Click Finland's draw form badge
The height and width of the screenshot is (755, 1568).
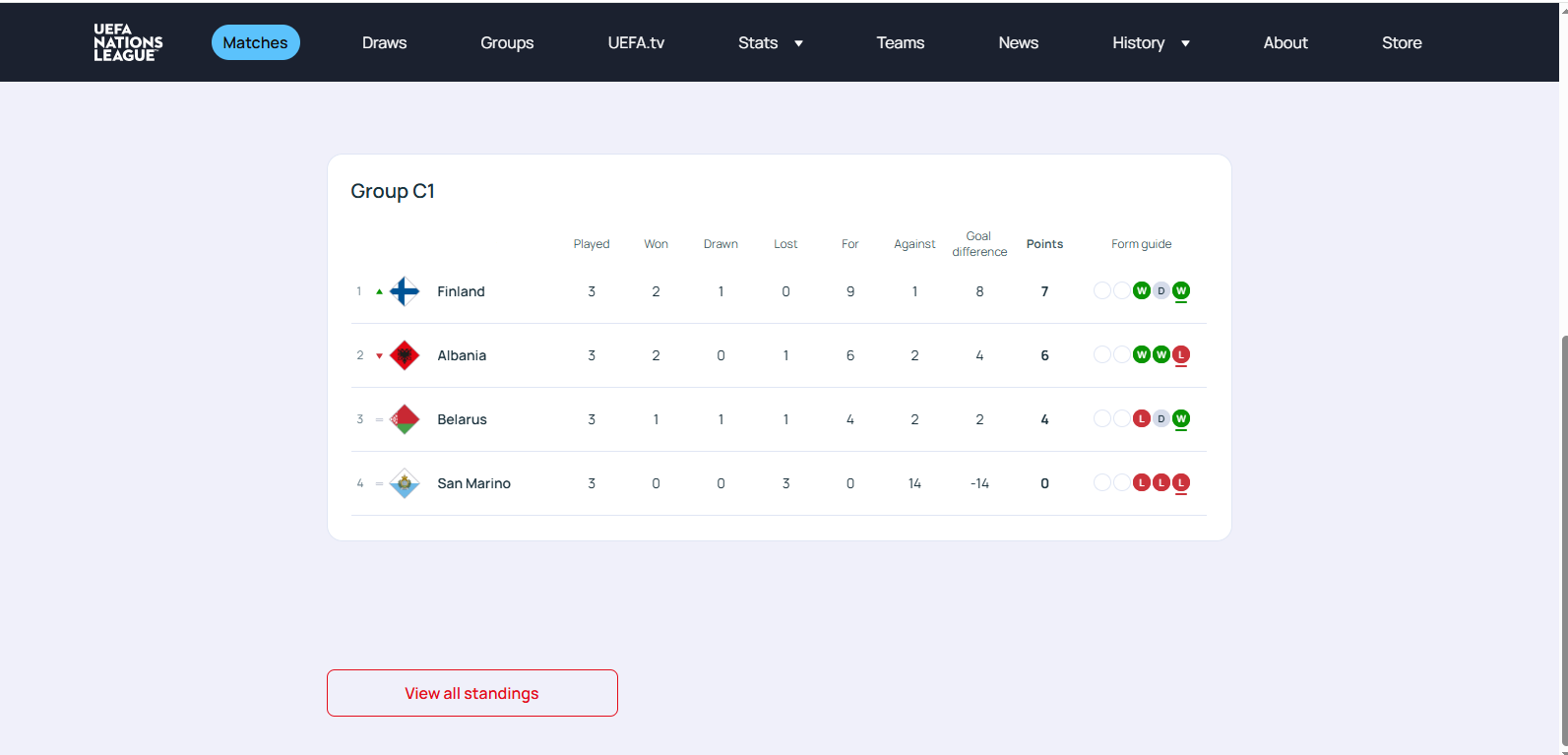(1161, 290)
